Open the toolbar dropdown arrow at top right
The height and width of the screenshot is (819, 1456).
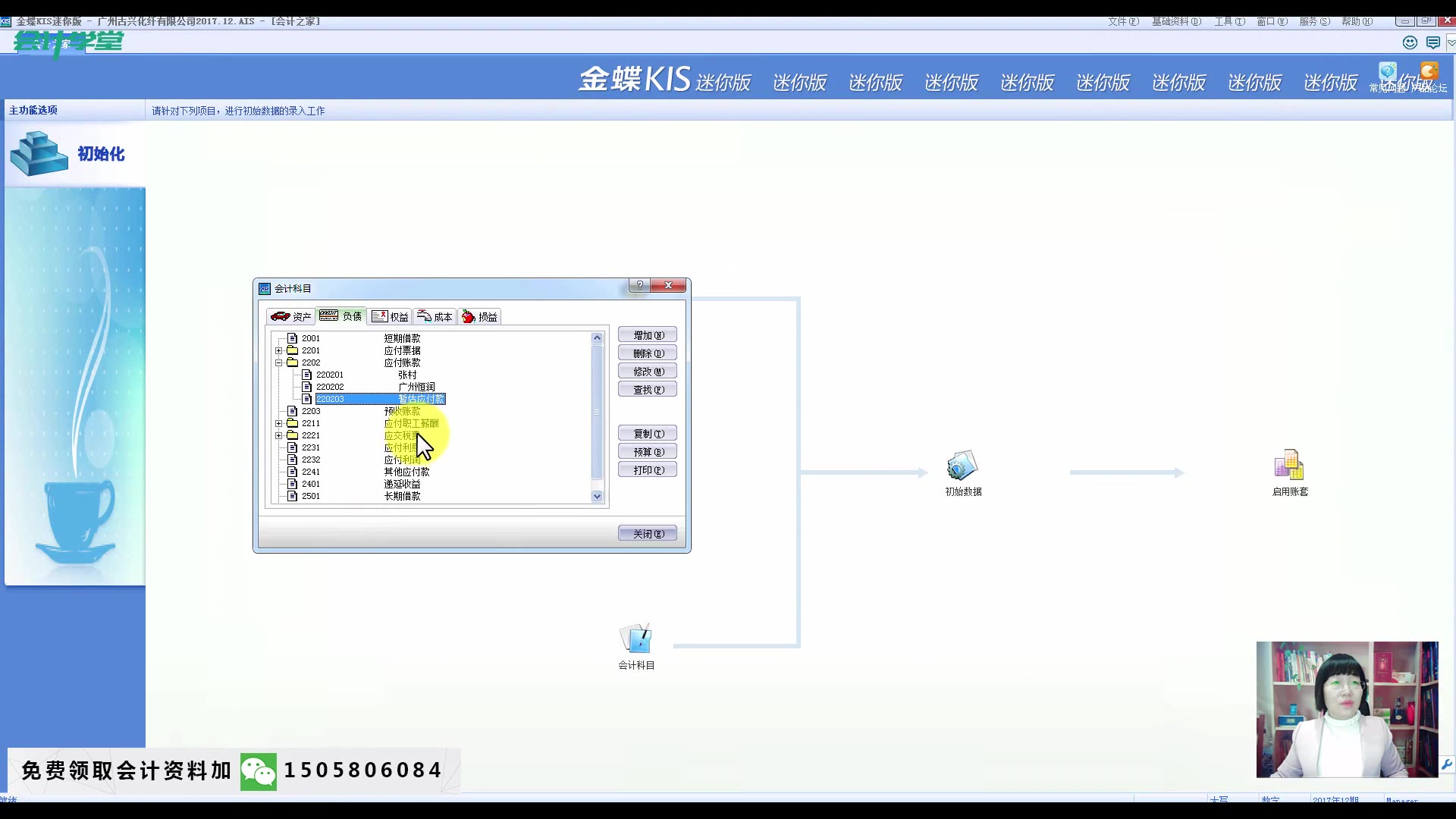point(1451,43)
